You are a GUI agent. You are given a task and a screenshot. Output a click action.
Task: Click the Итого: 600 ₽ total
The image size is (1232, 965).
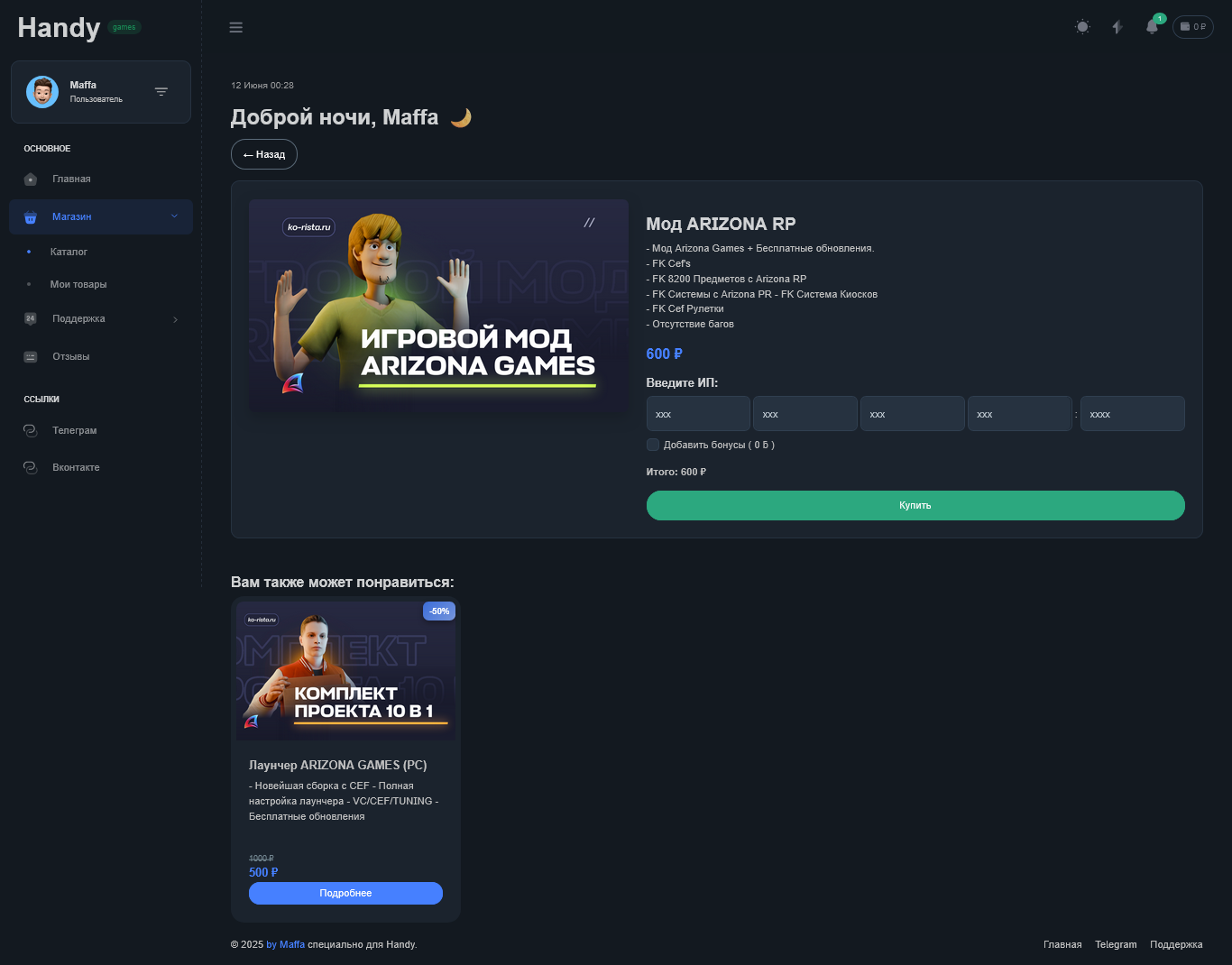pos(676,472)
